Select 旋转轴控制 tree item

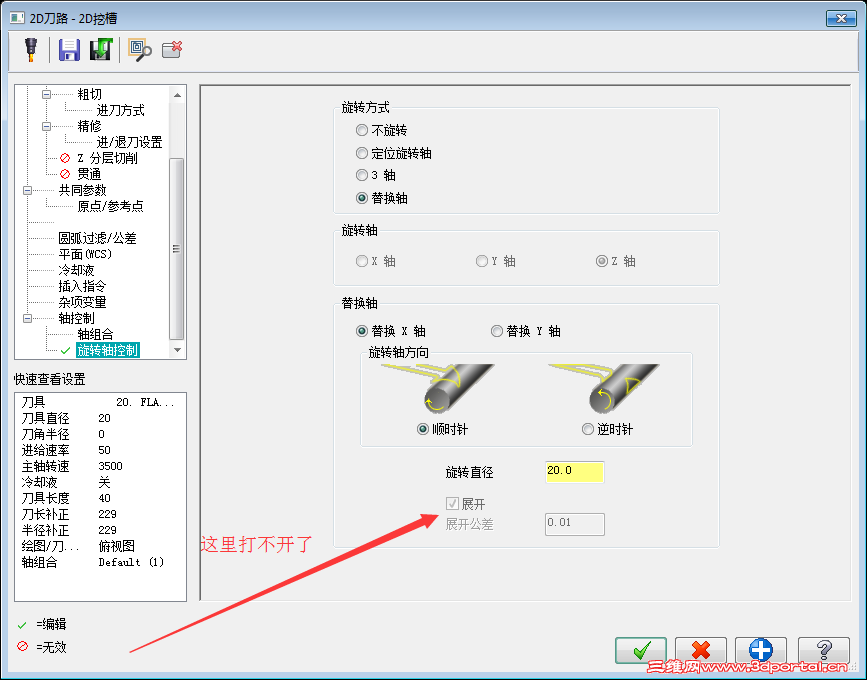tap(107, 350)
